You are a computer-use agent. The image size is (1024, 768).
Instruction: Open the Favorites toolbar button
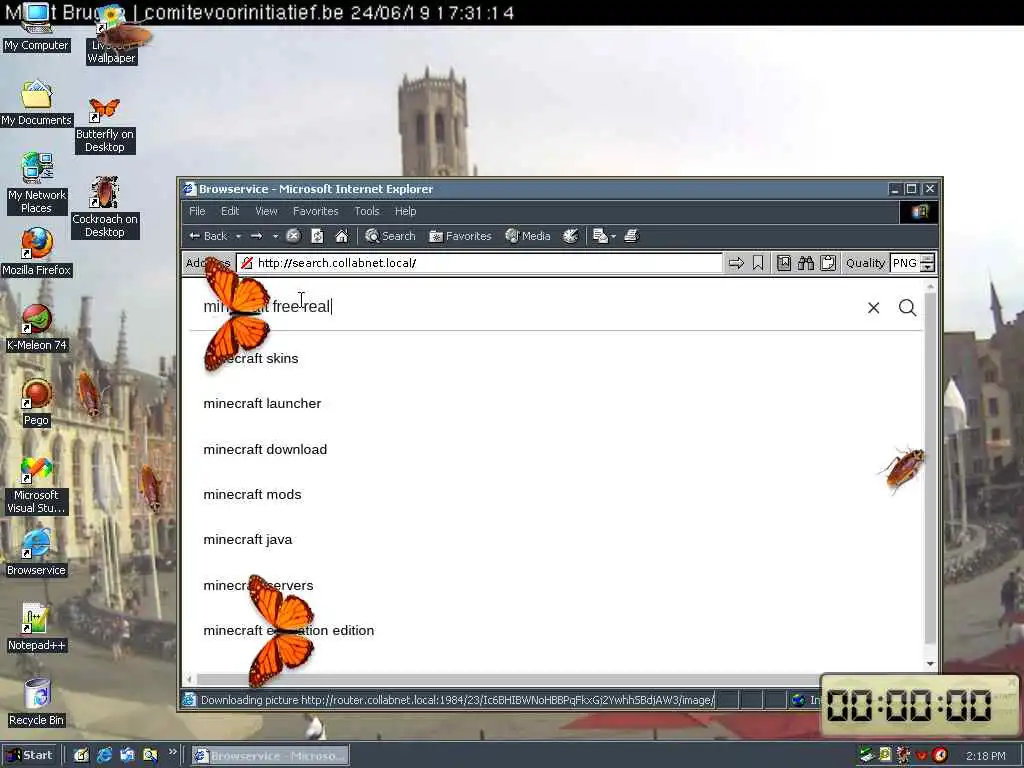pyautogui.click(x=460, y=236)
